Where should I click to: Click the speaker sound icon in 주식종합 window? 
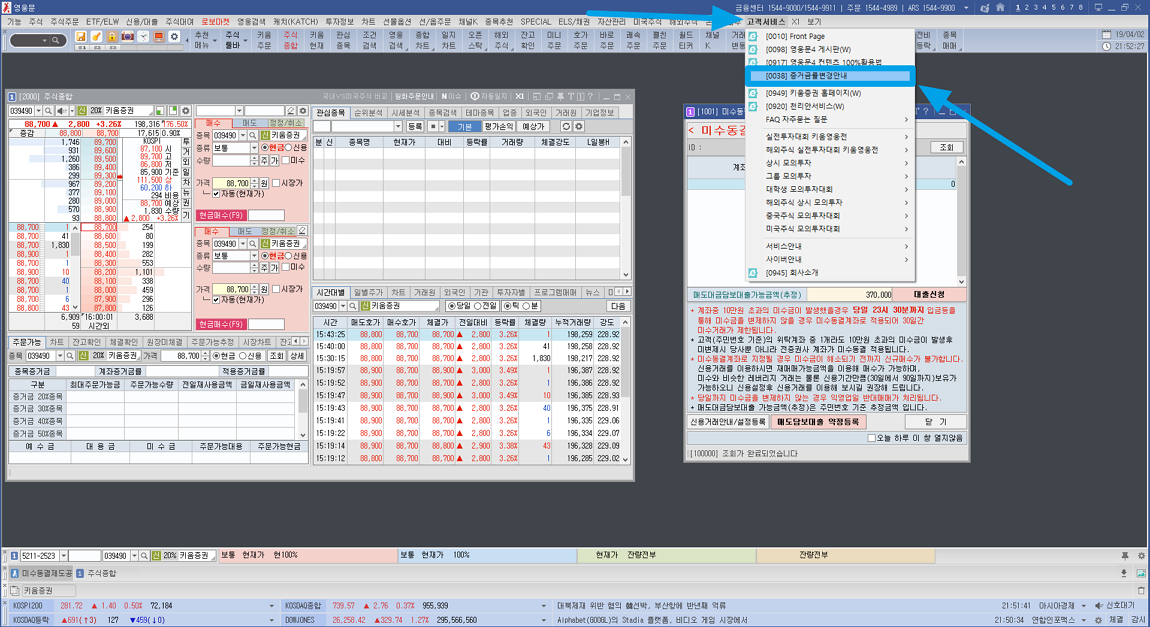(62, 111)
